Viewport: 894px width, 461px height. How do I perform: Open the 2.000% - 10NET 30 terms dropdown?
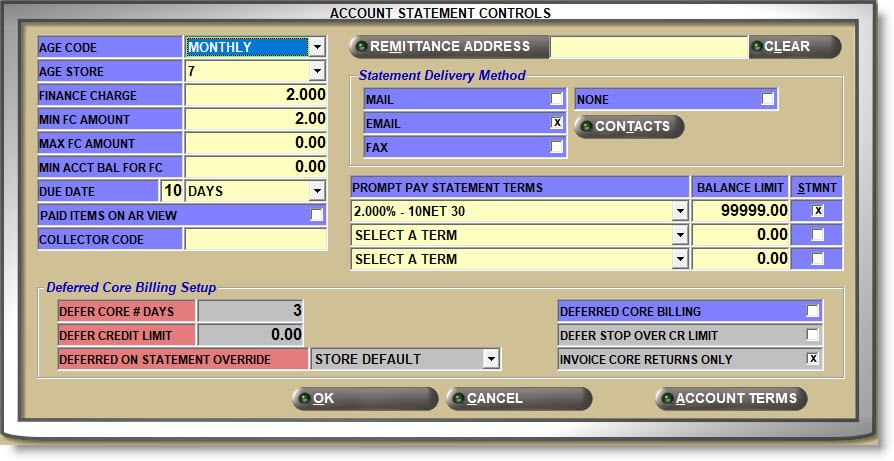(x=680, y=212)
